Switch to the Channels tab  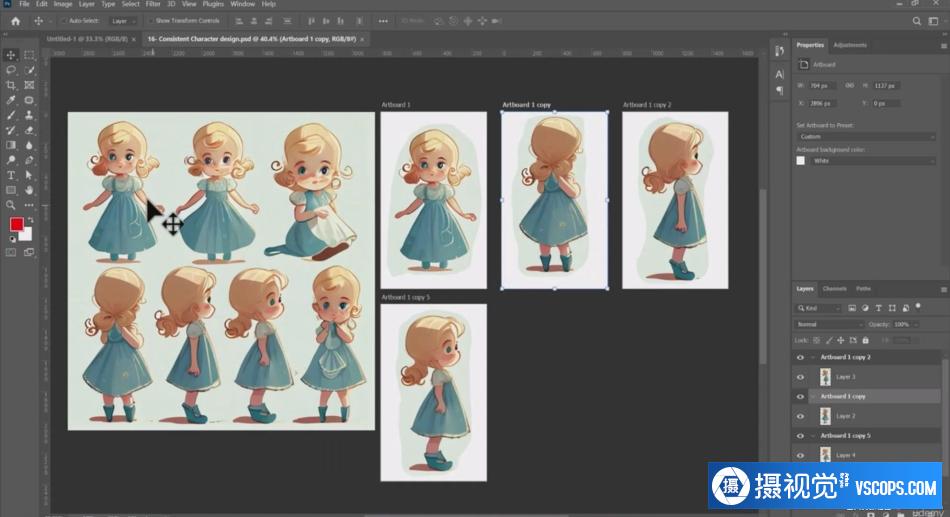tap(834, 289)
